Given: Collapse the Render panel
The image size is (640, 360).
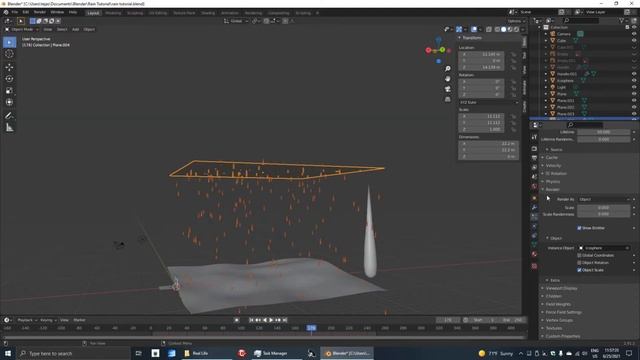Looking at the screenshot, I should 552,189.
